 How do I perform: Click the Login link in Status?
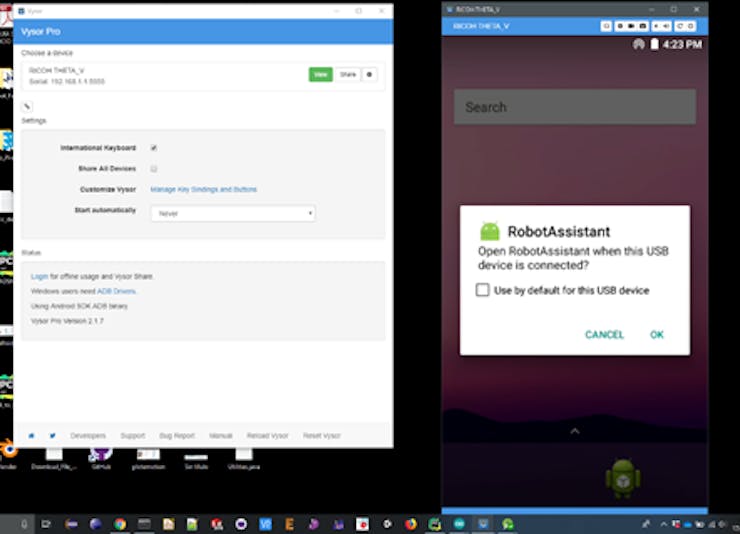(x=39, y=276)
